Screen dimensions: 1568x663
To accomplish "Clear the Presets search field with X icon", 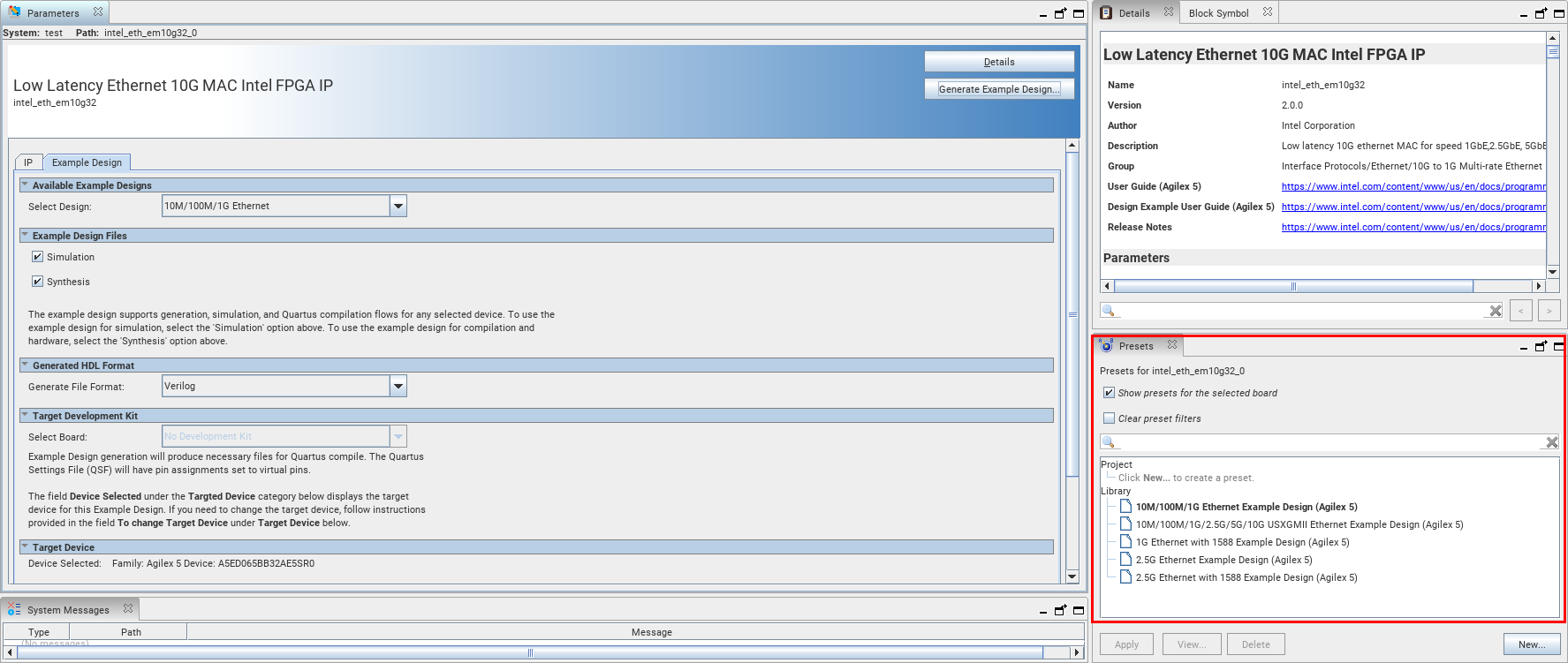I will click(1551, 442).
